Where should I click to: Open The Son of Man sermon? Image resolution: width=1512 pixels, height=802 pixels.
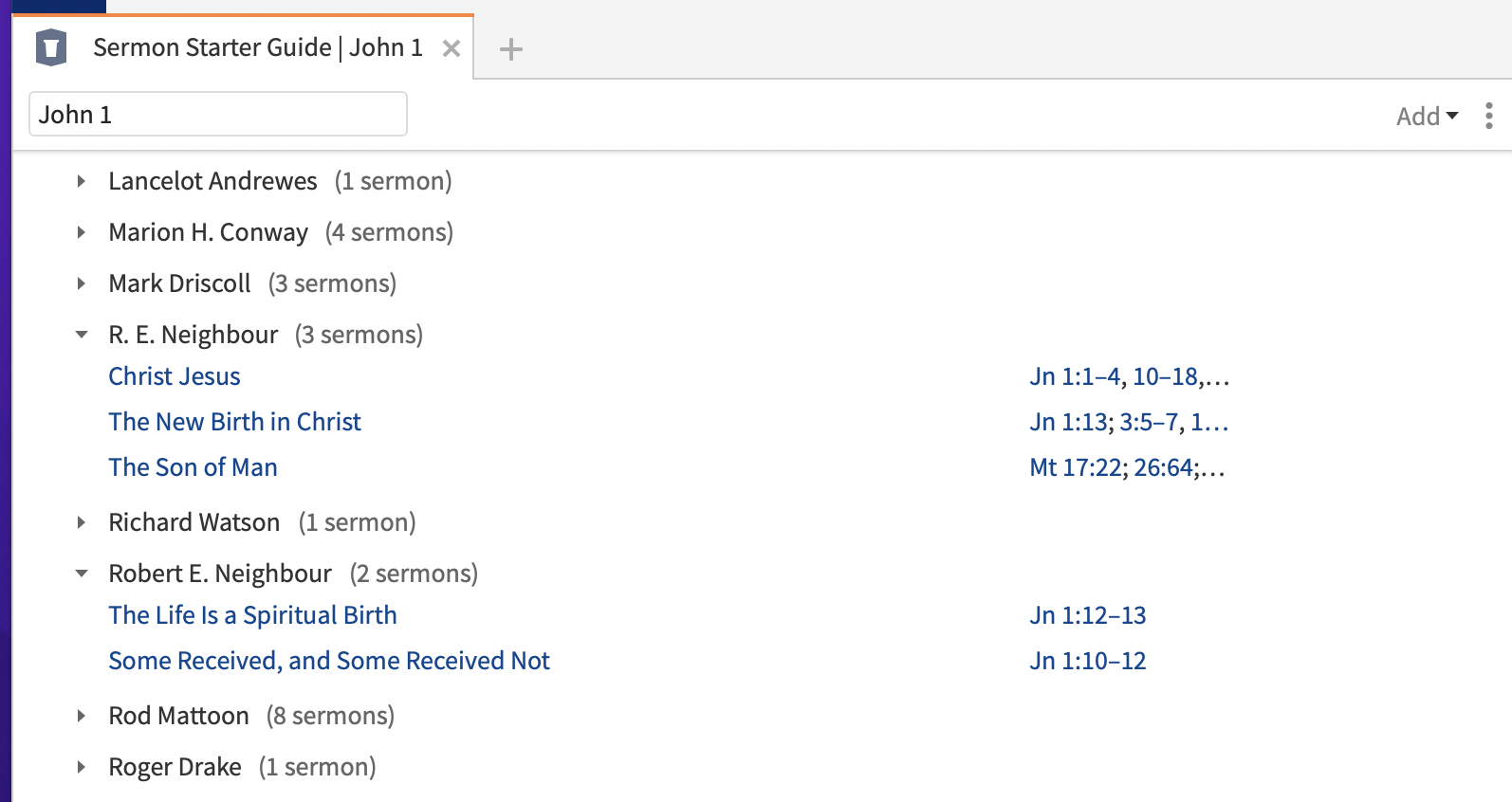point(193,467)
